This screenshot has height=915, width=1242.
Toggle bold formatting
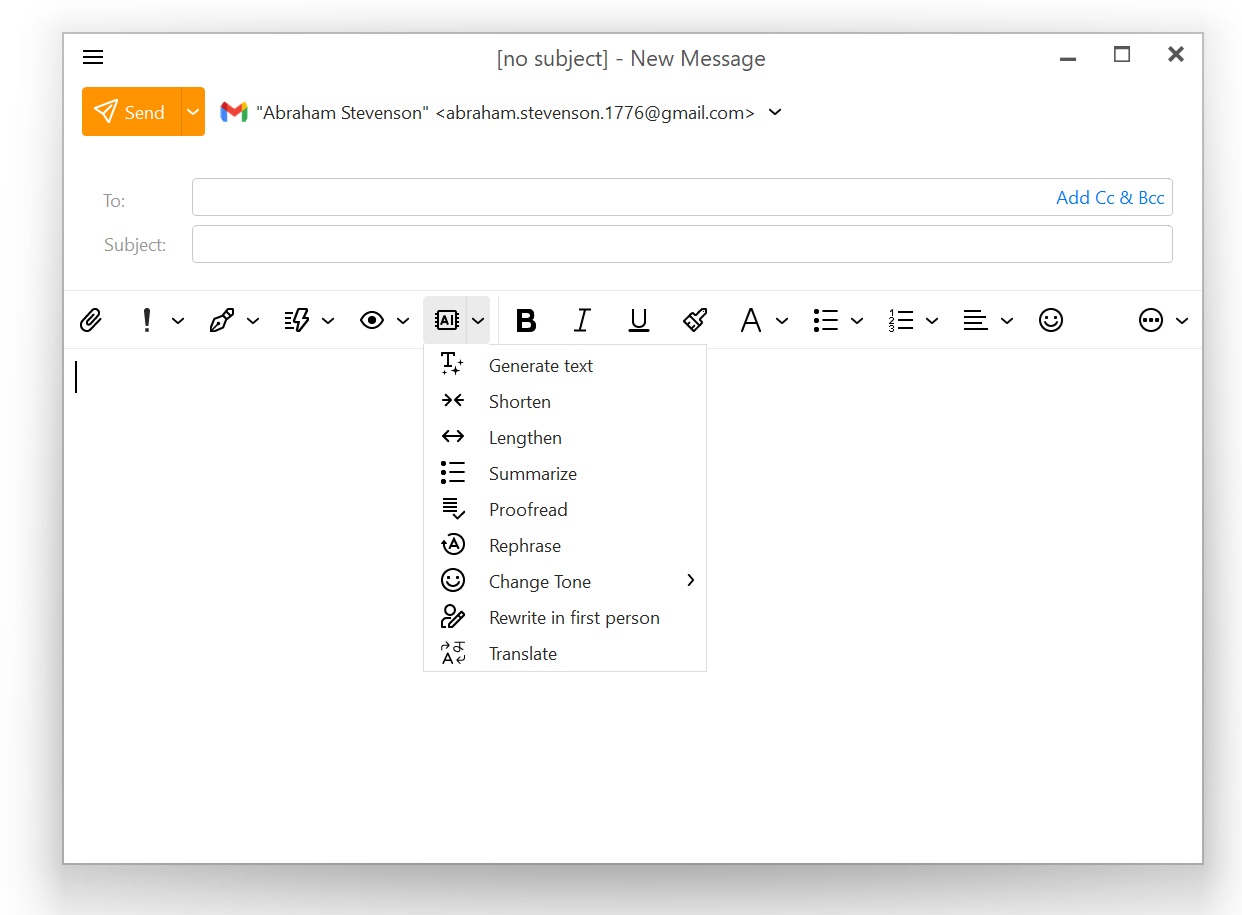click(x=526, y=320)
